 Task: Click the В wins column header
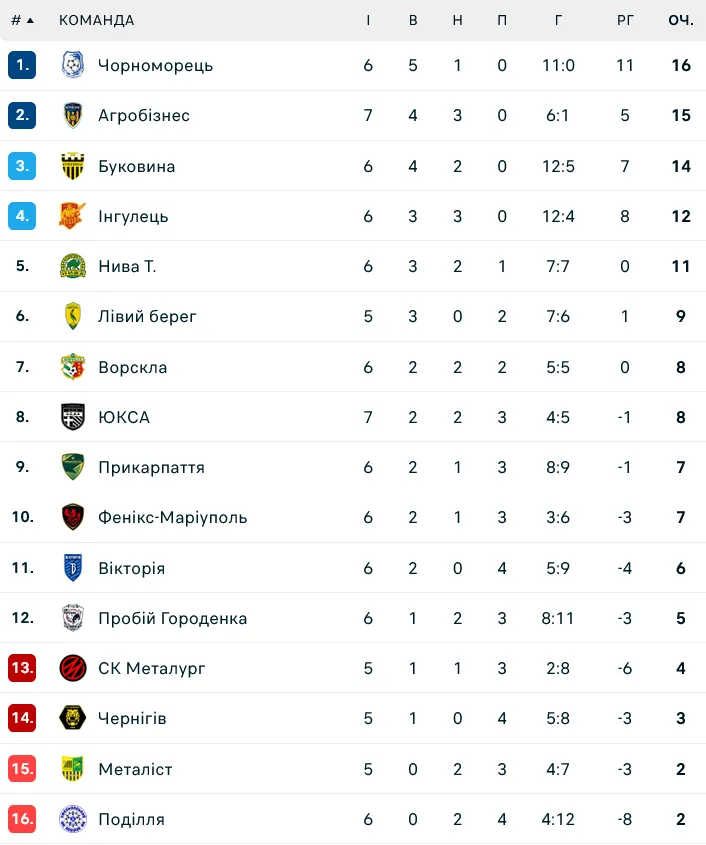(x=413, y=20)
